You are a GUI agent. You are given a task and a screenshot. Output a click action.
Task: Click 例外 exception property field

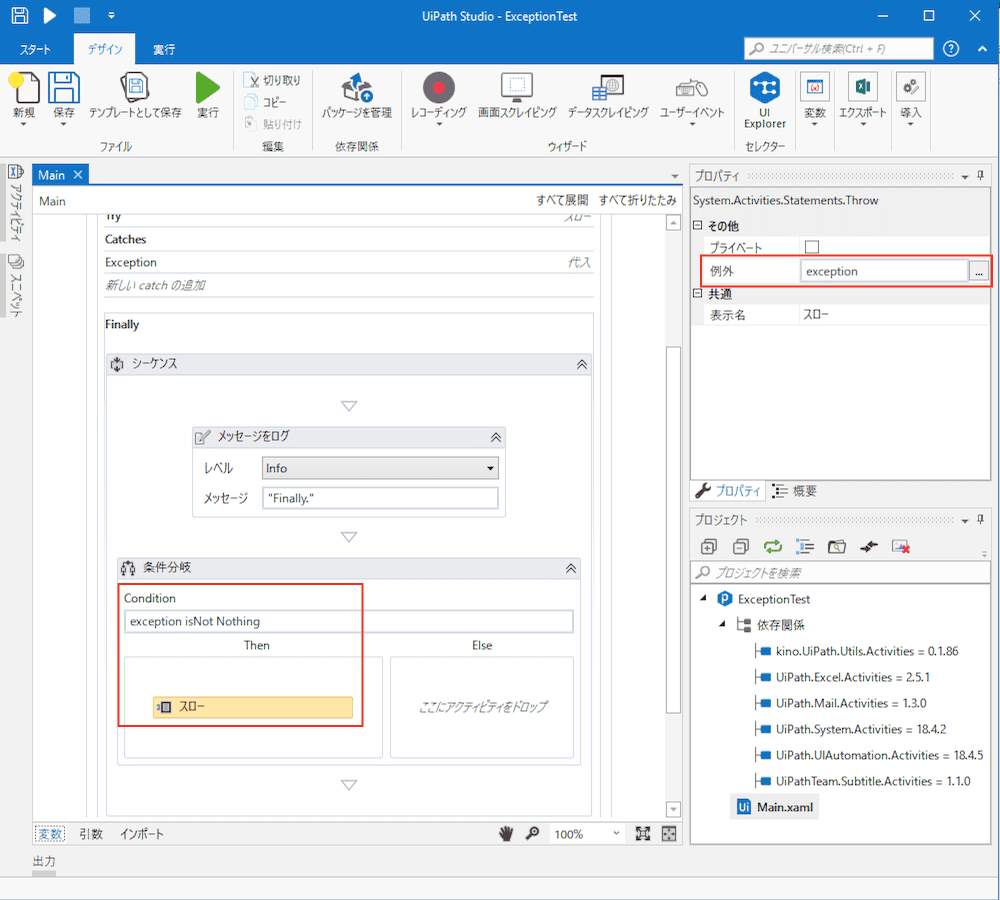tap(884, 271)
